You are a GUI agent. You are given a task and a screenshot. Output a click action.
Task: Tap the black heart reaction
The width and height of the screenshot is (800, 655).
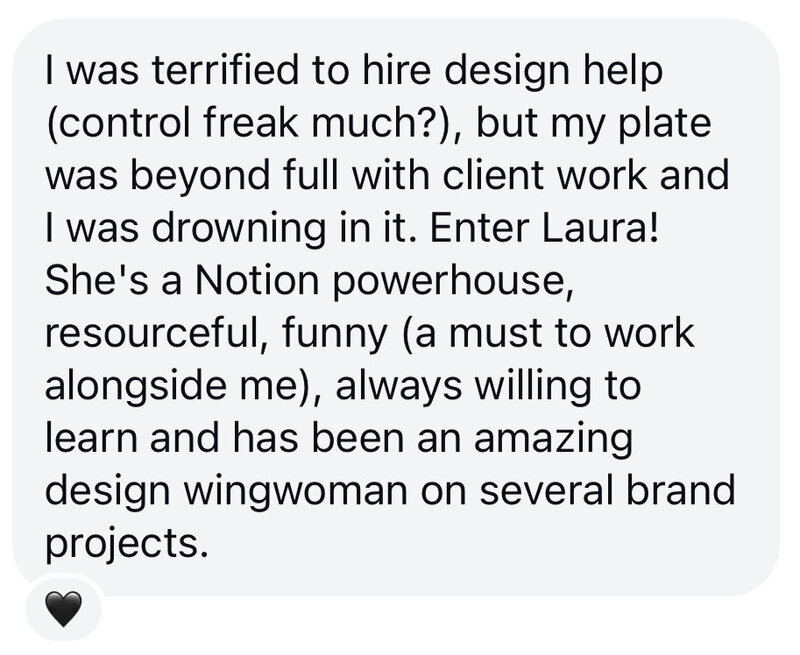pyautogui.click(x=63, y=609)
